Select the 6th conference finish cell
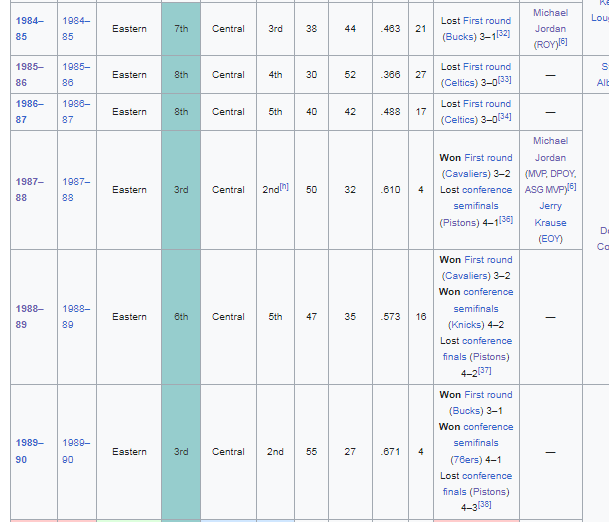The height and width of the screenshot is (522, 609). tap(181, 317)
